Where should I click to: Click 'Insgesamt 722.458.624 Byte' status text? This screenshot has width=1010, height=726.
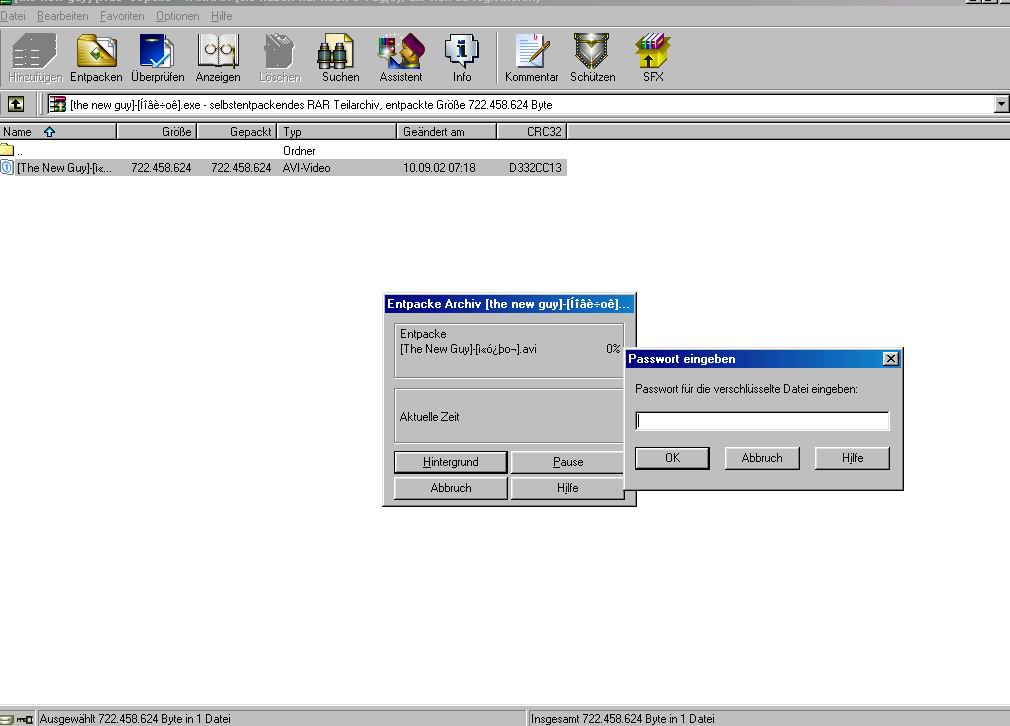[622, 719]
